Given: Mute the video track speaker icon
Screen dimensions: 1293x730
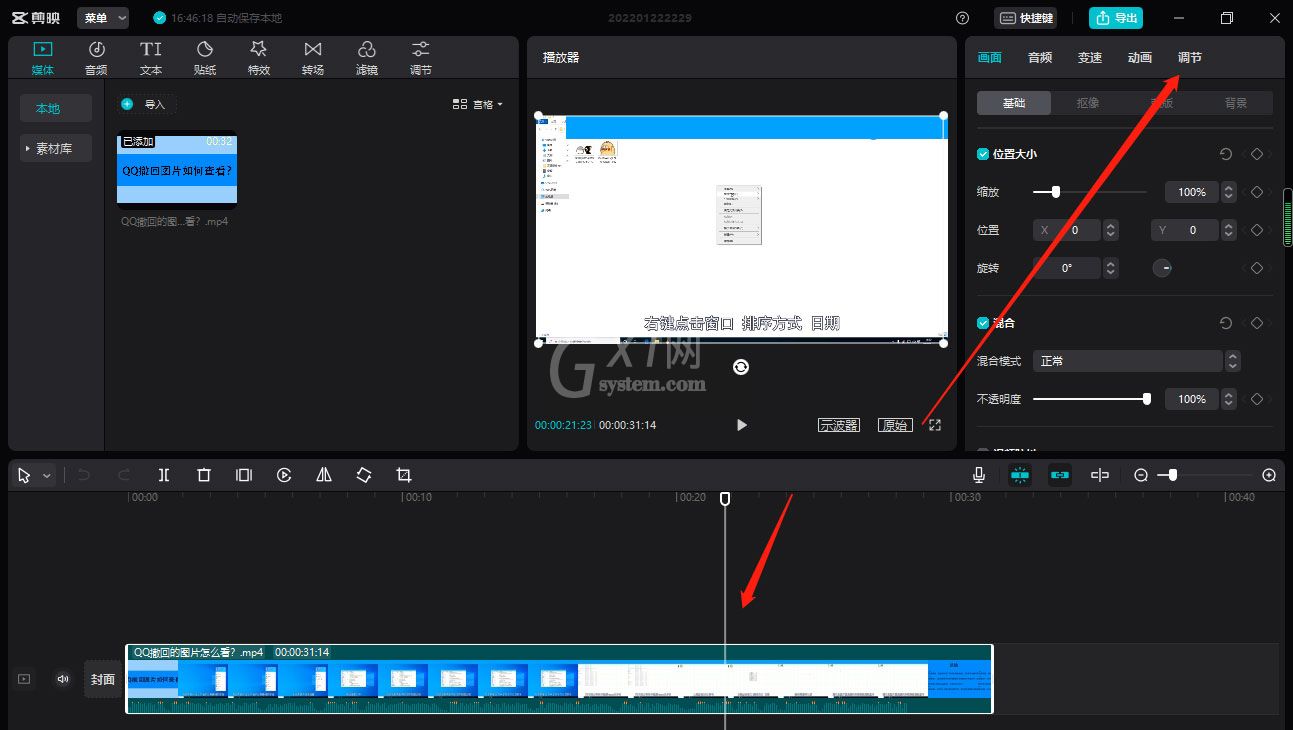Looking at the screenshot, I should tap(63, 679).
